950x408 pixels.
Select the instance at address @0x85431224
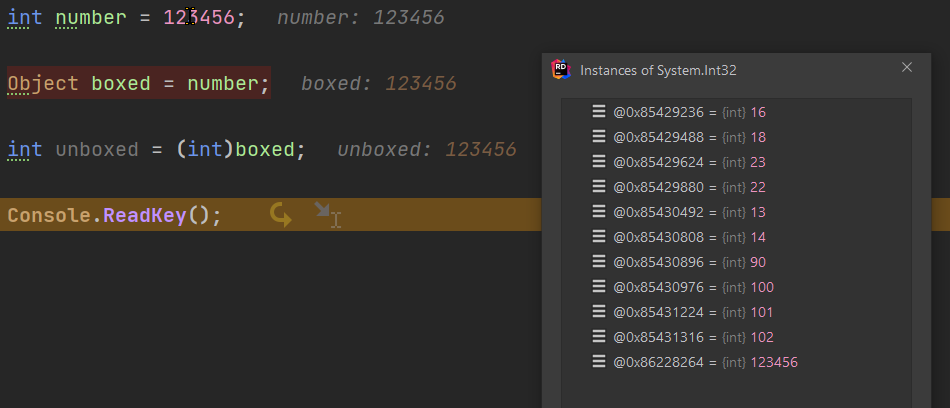661,312
